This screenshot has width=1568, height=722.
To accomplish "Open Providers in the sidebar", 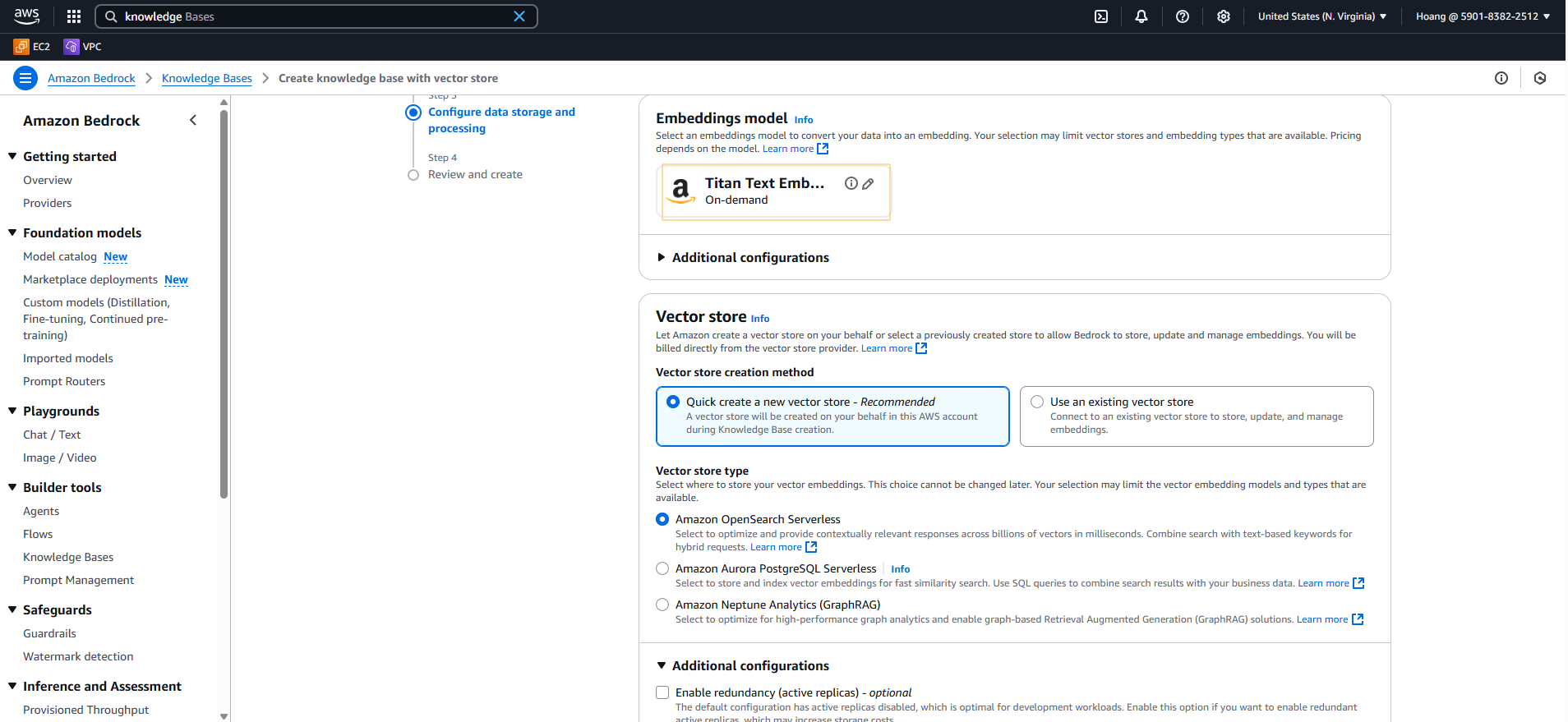I will point(48,203).
